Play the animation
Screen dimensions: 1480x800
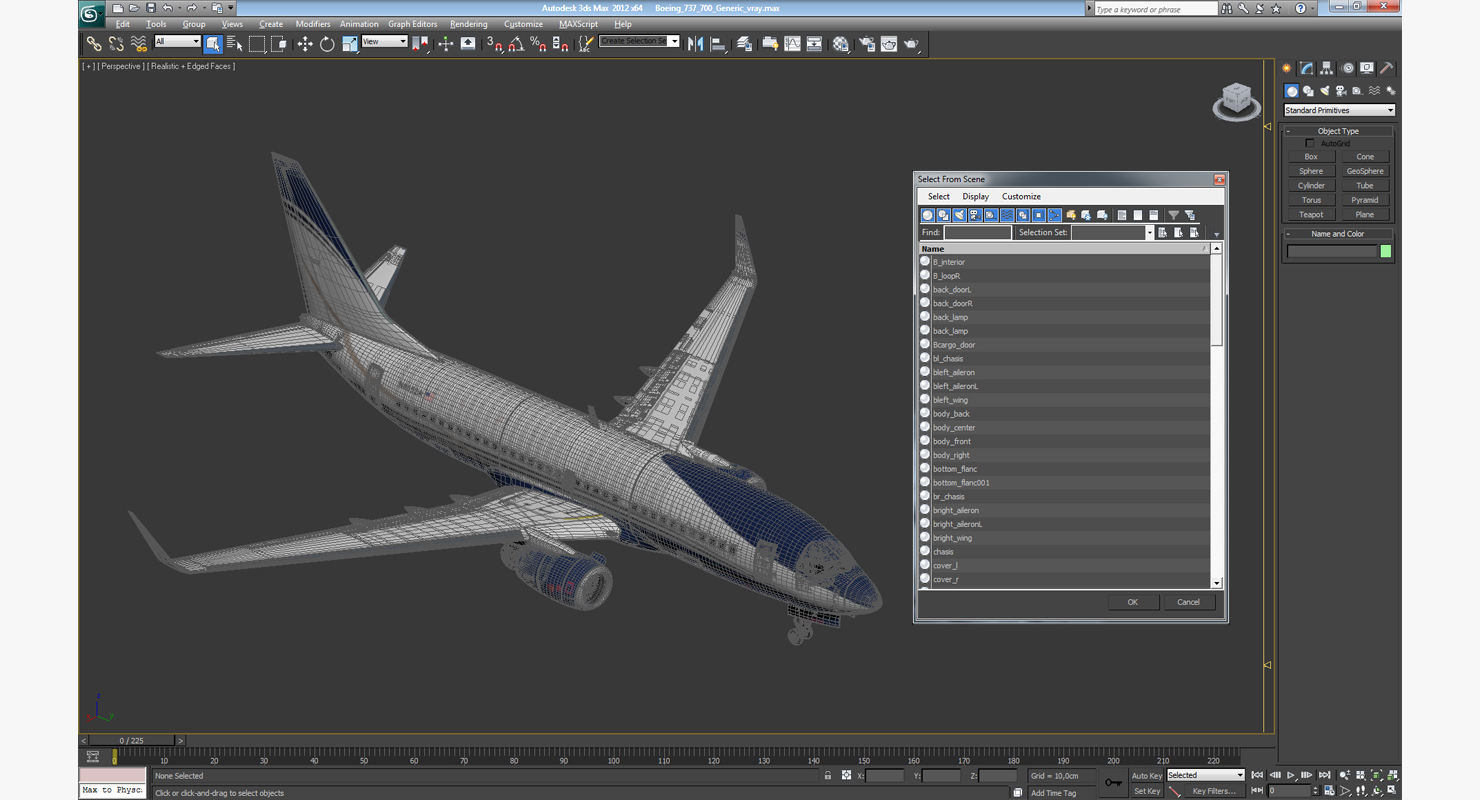coord(1291,775)
